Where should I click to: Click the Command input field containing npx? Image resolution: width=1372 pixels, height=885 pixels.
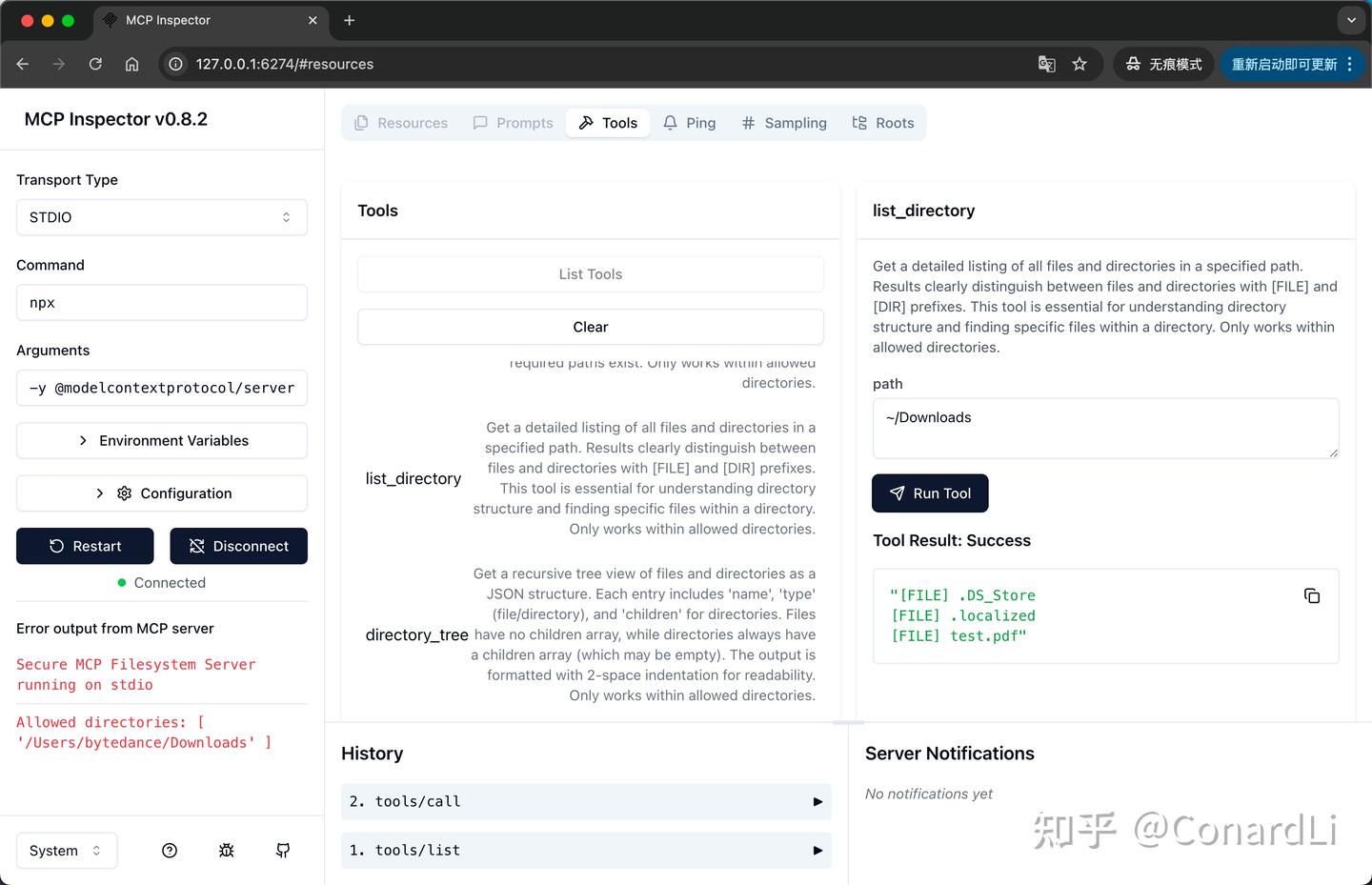[x=162, y=303]
